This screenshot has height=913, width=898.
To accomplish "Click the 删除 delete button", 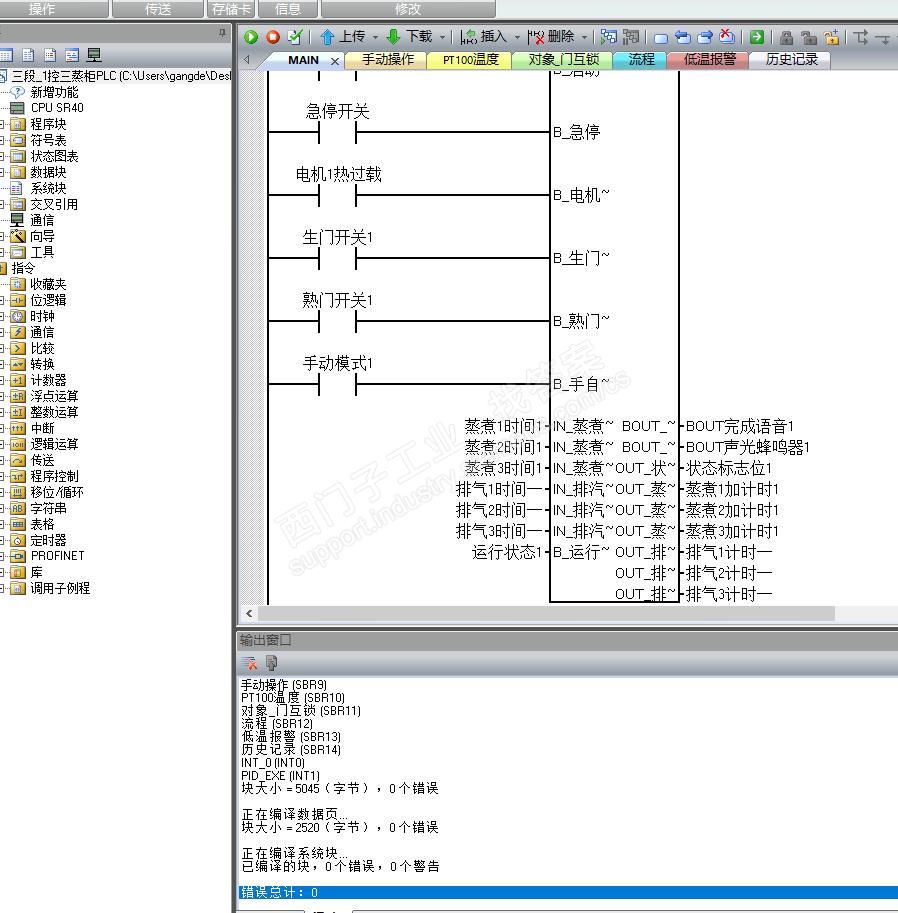I will (551, 37).
